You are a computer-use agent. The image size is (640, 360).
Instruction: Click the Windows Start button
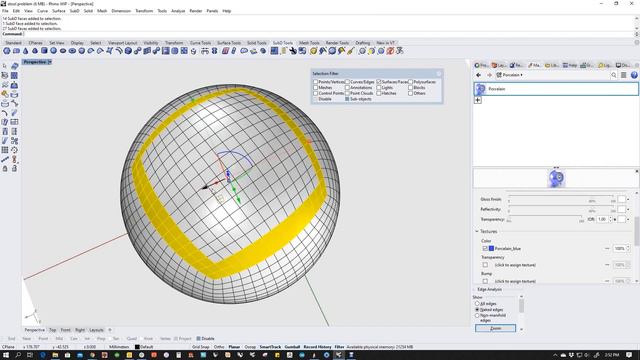pos(6,355)
